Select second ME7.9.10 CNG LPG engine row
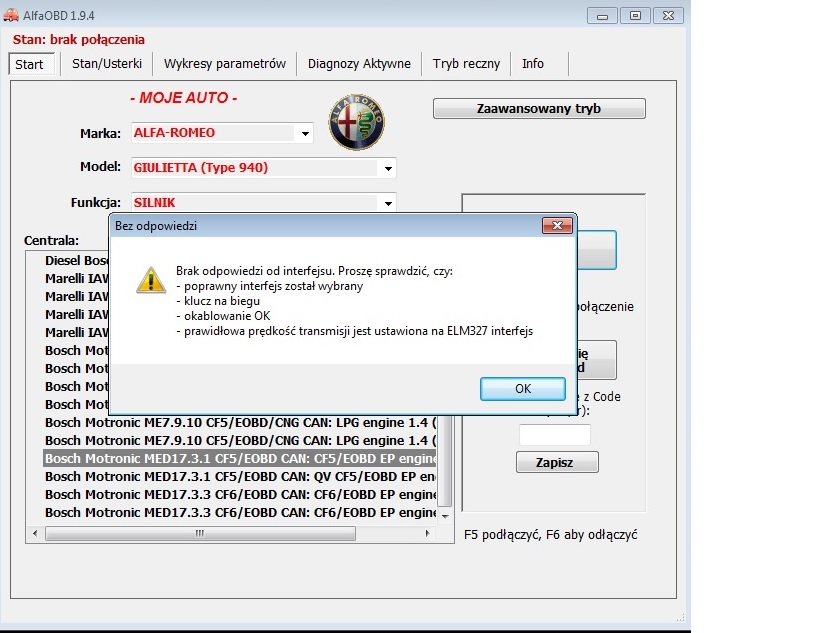Screen dimensions: 828x633 241,441
